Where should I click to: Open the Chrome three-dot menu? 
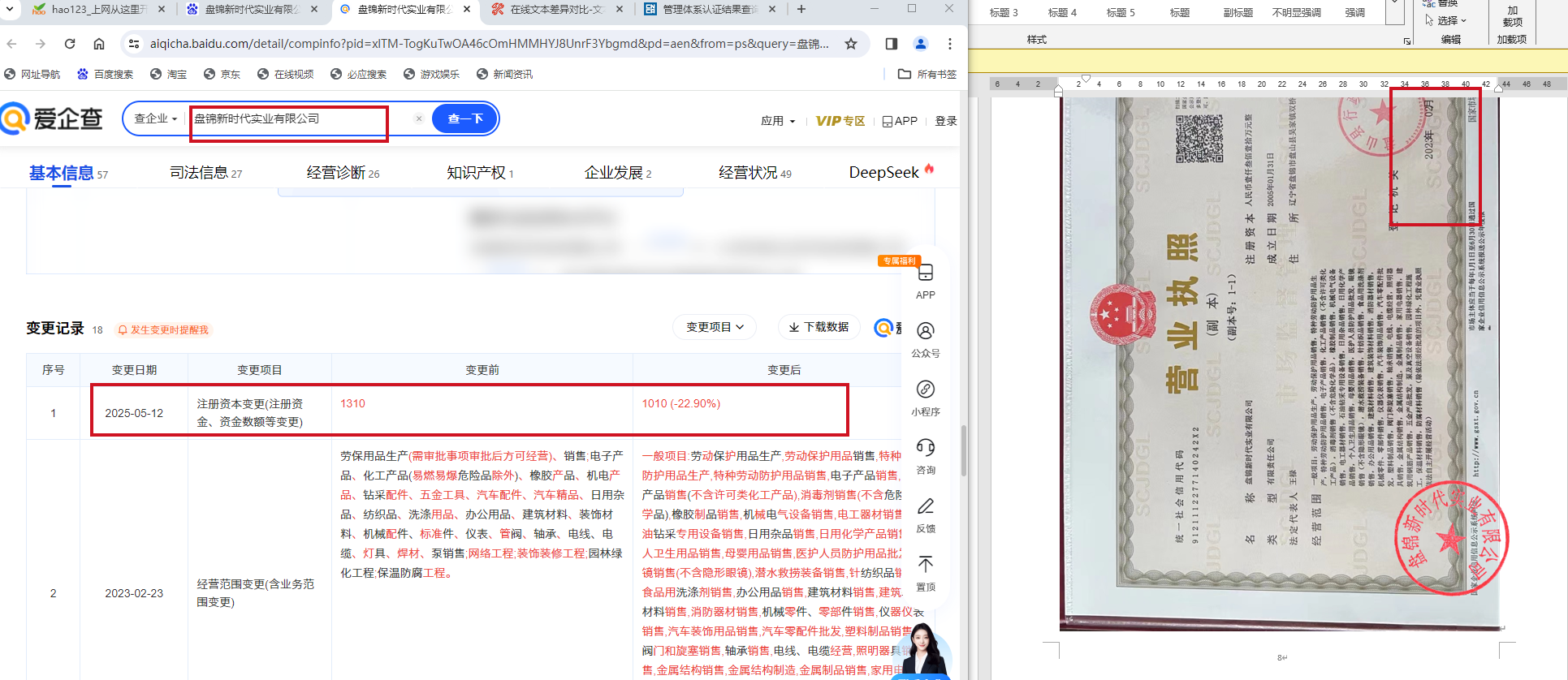[x=950, y=44]
